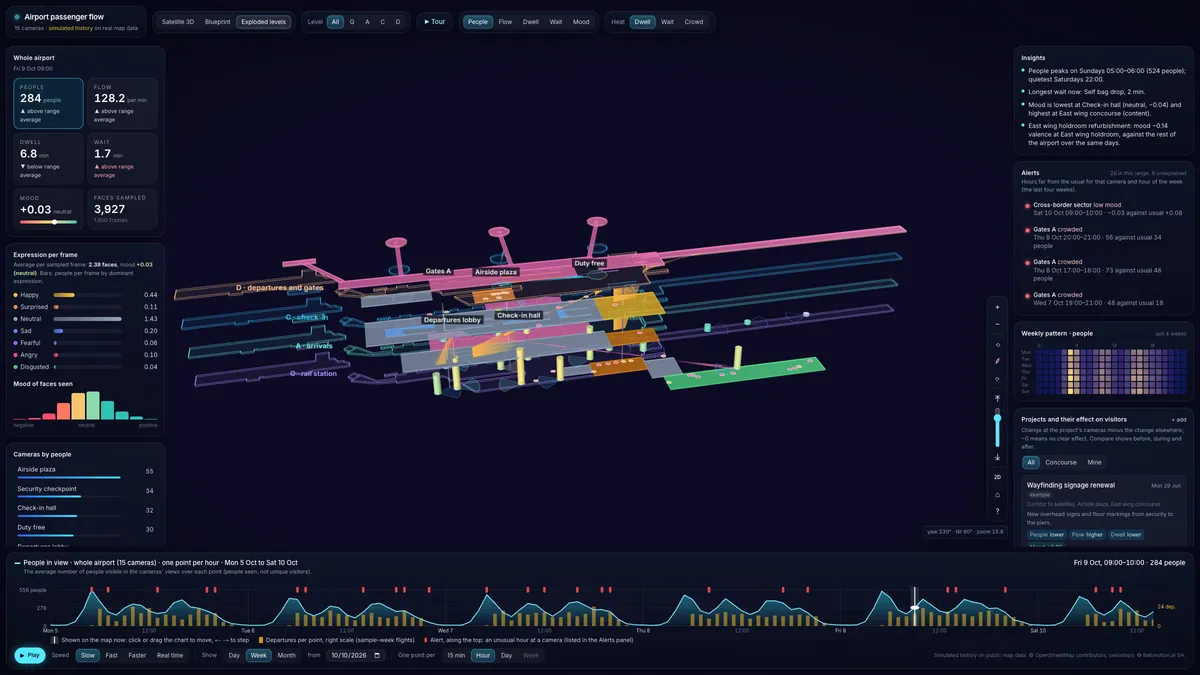The image size is (1200, 675).
Task: Select the PEOPLE 284 stat card
Action: (x=49, y=104)
